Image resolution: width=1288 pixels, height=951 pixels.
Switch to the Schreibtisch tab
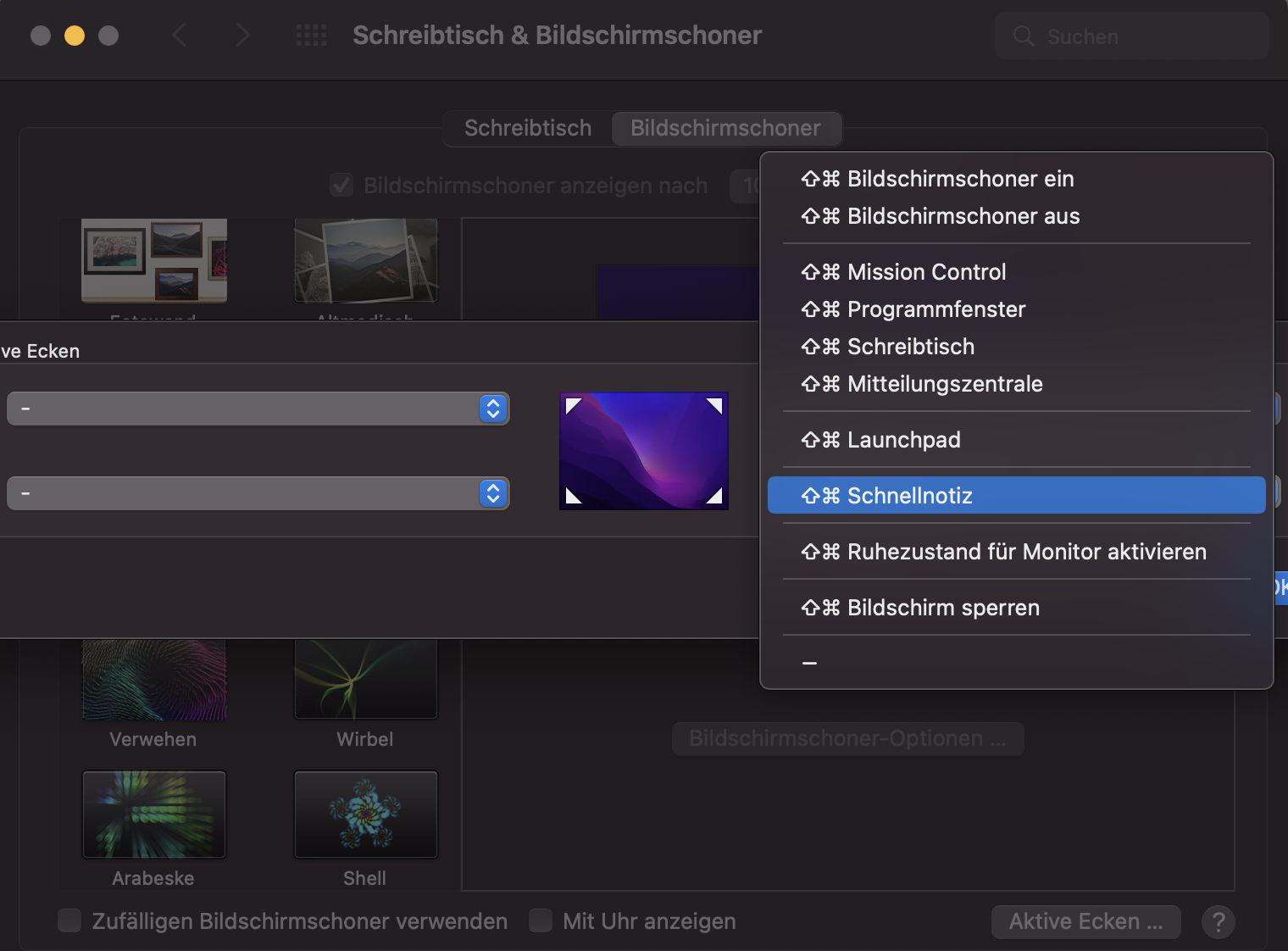pos(528,128)
